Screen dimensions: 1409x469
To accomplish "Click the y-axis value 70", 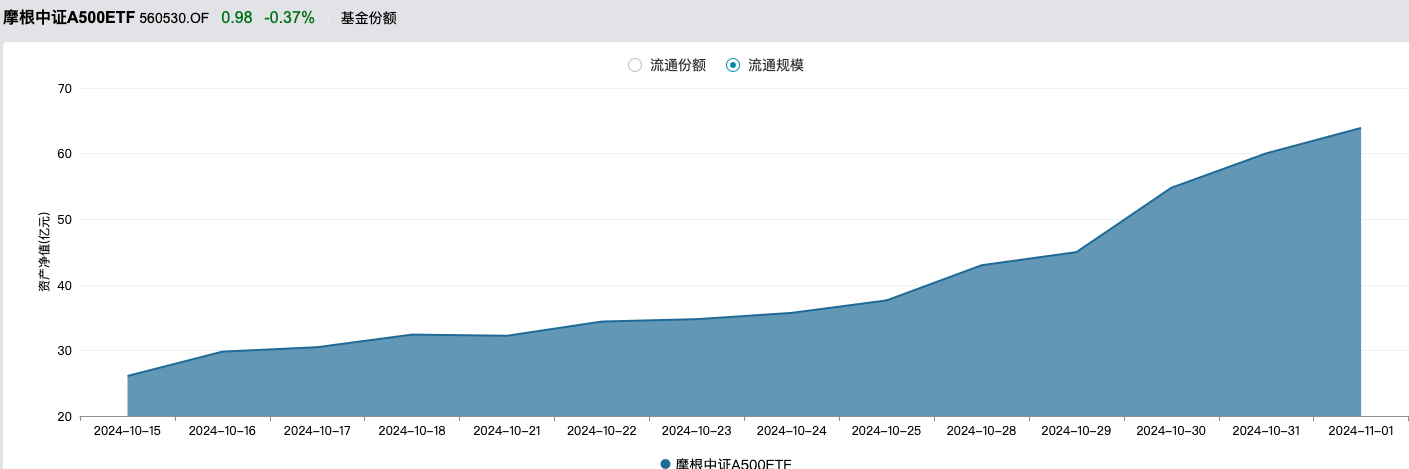I will point(65,88).
